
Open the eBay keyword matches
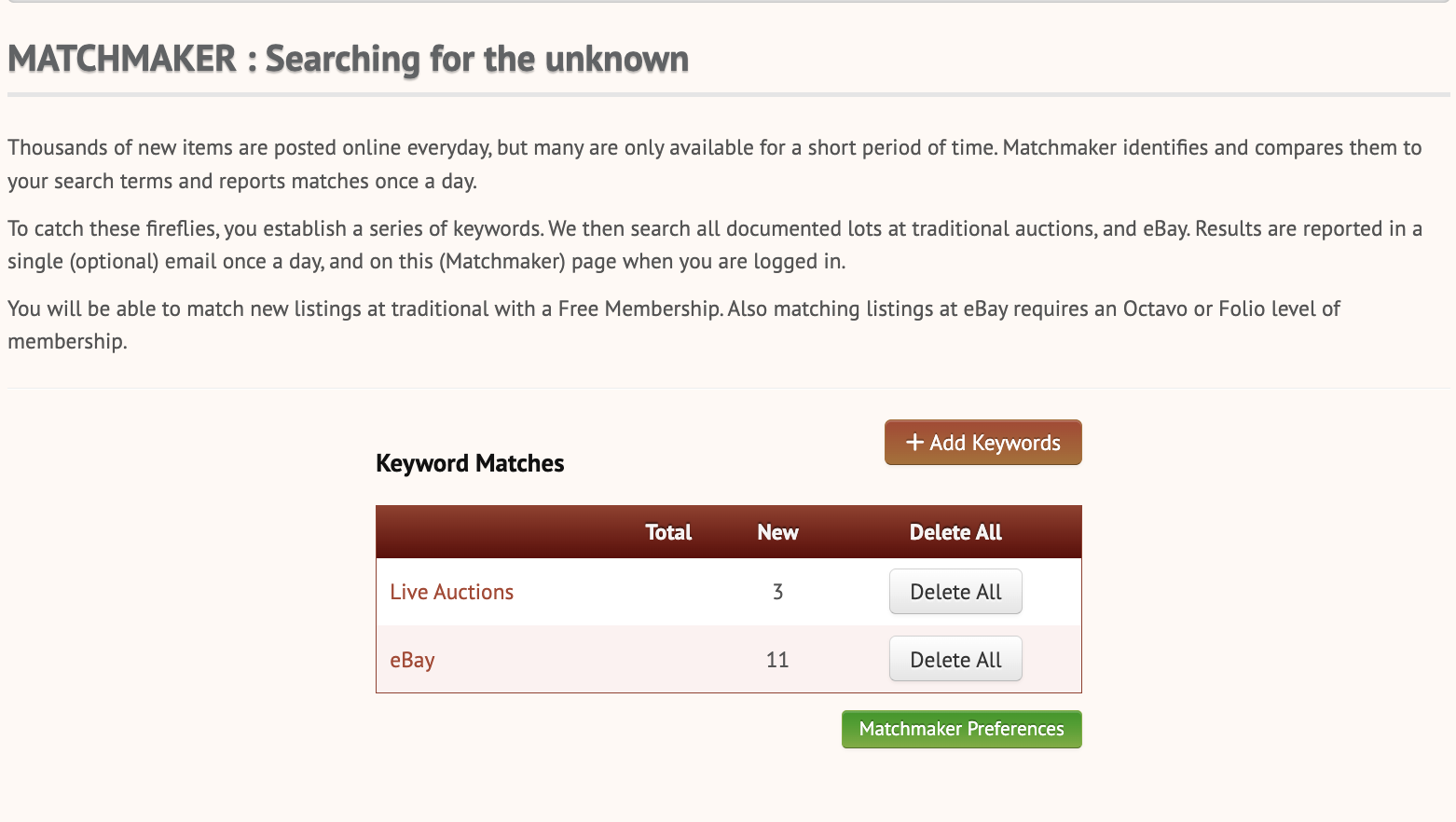[x=412, y=659]
